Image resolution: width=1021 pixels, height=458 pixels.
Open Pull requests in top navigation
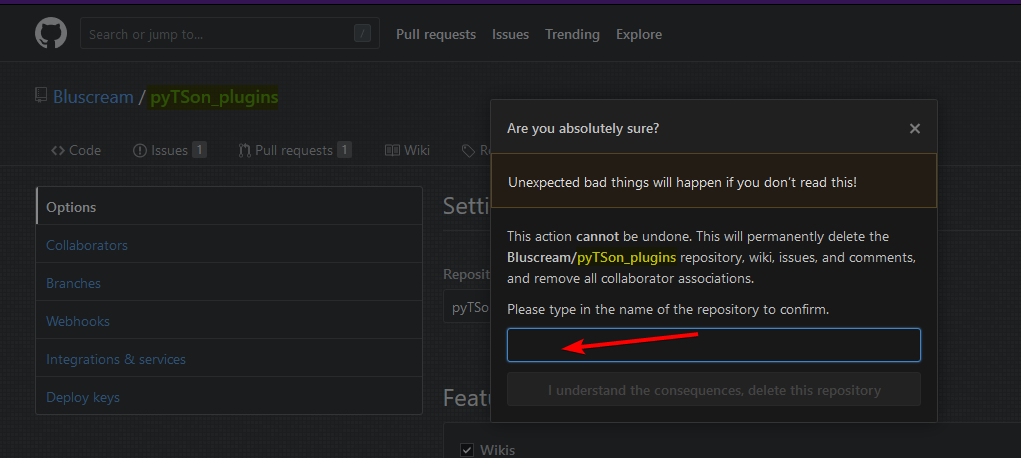pos(436,35)
